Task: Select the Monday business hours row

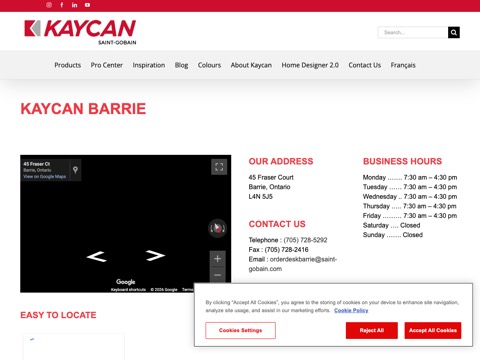Action: point(410,177)
